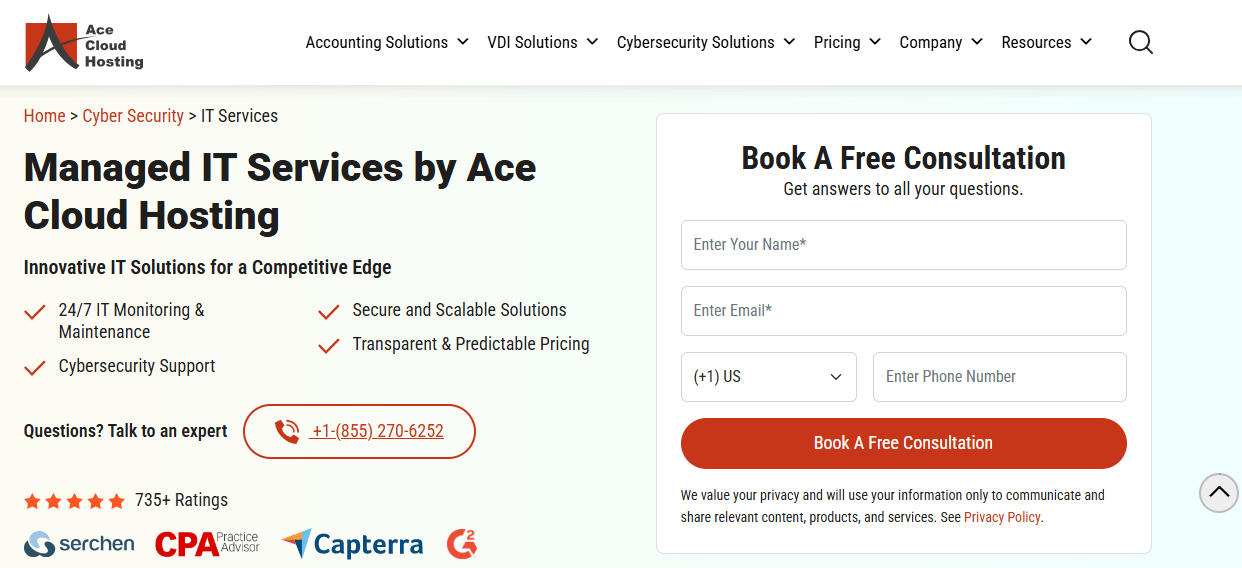This screenshot has height=568, width=1242.
Task: Click the CPA Practice Advisor logo
Action: [x=207, y=544]
